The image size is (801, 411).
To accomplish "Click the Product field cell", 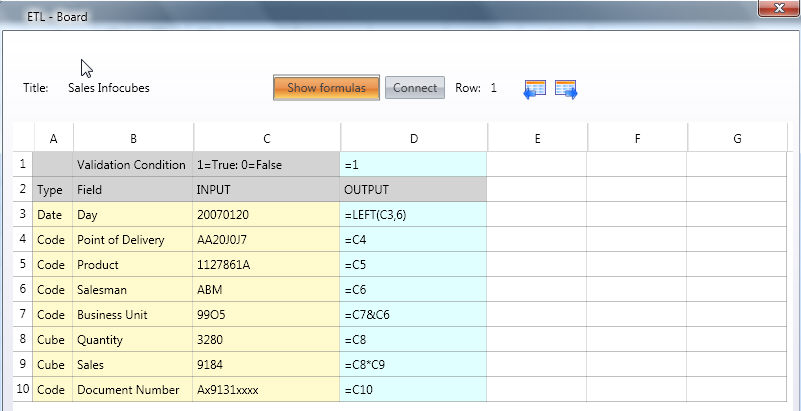I will coord(133,264).
